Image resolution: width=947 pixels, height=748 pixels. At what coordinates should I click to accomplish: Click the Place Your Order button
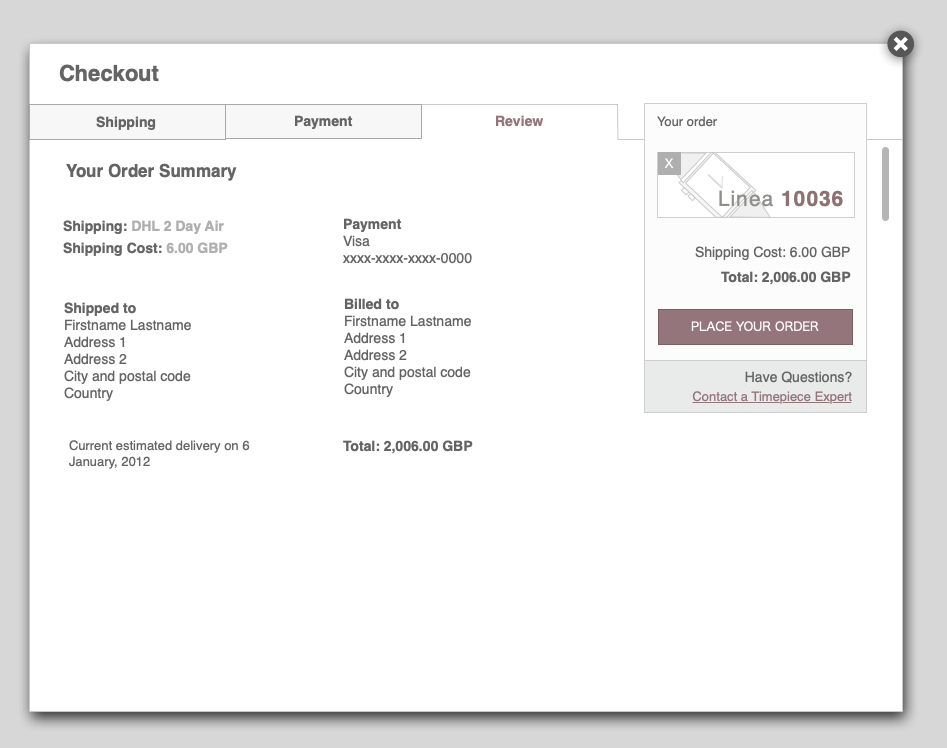click(754, 327)
